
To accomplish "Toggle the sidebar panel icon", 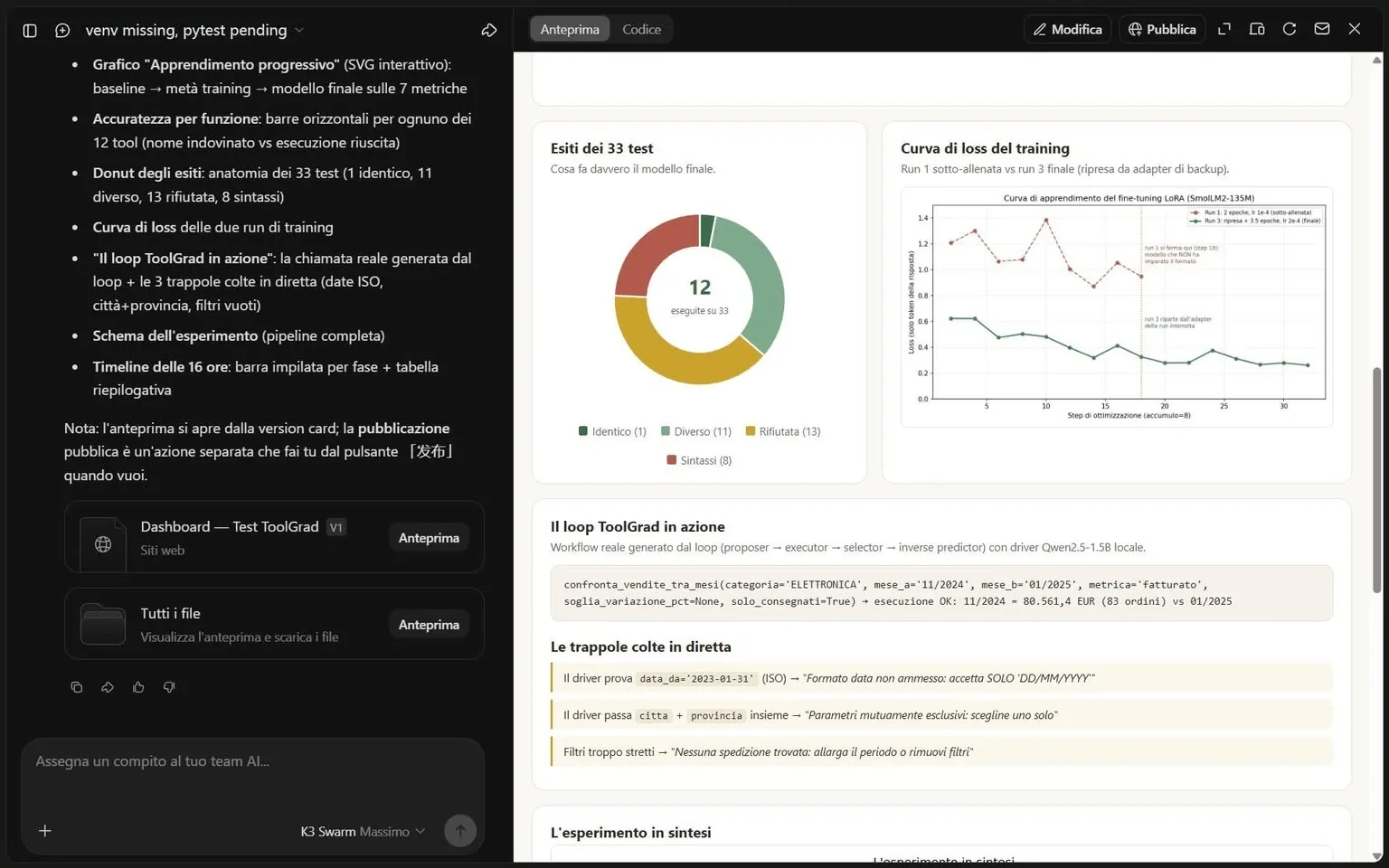I will pos(30,30).
